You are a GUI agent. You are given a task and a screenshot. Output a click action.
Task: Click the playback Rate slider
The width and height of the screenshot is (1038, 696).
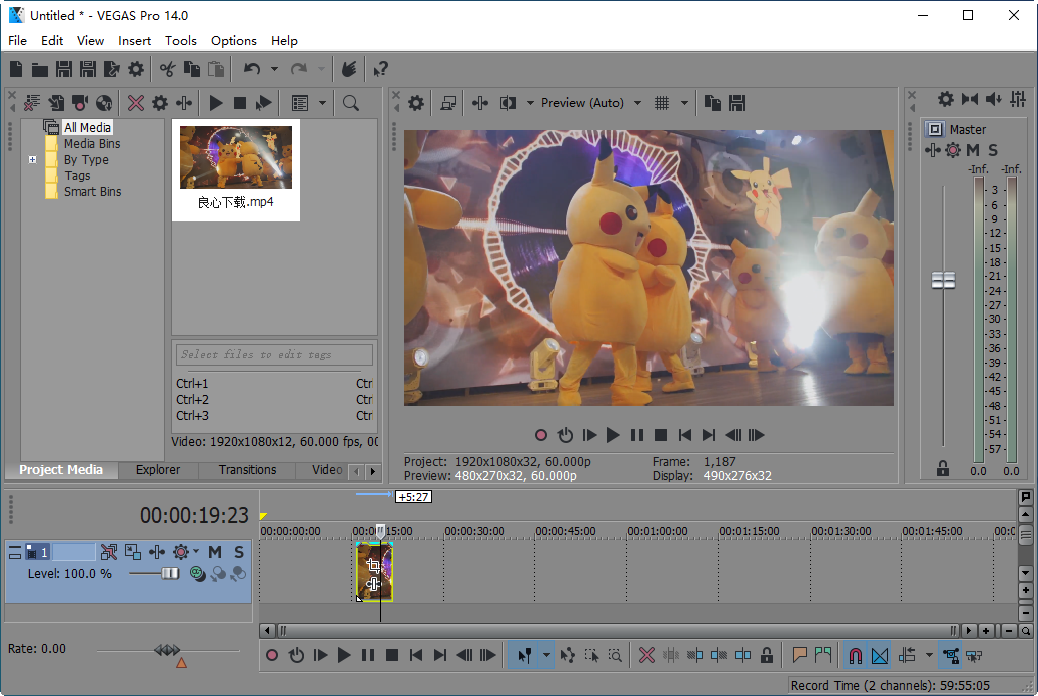point(167,650)
